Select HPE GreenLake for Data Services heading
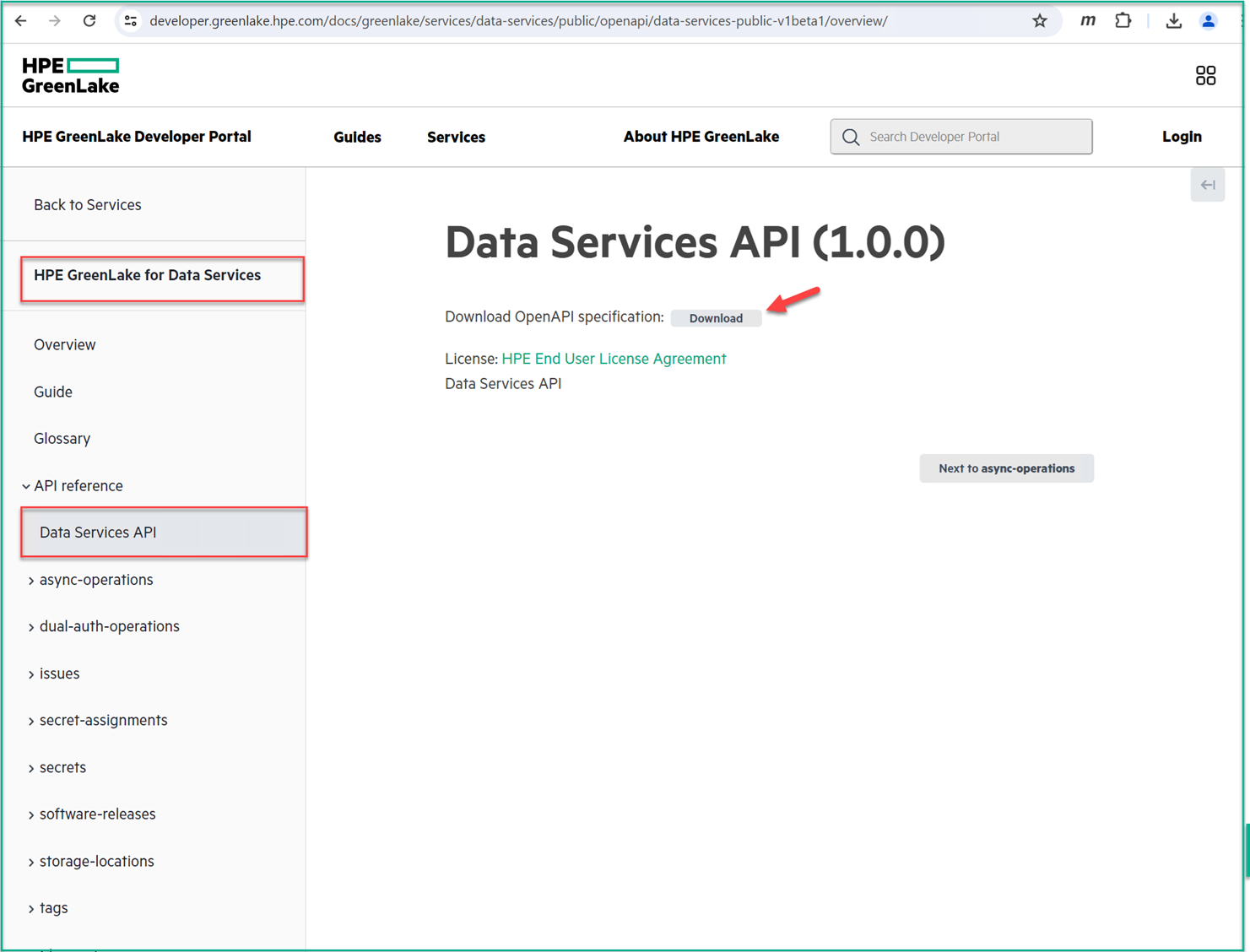This screenshot has width=1250, height=952. [x=148, y=275]
